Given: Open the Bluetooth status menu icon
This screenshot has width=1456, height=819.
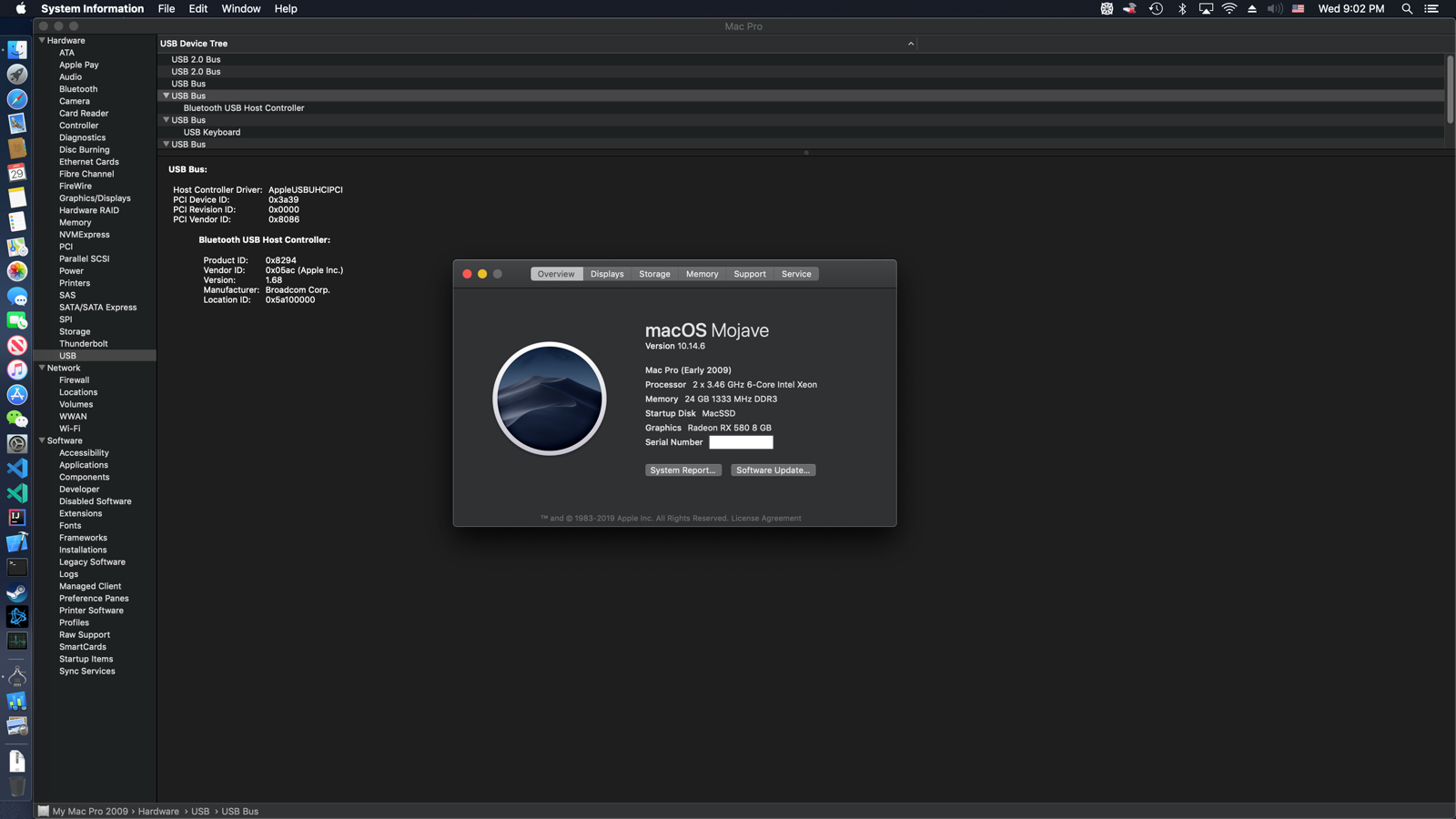Looking at the screenshot, I should pyautogui.click(x=1182, y=9).
